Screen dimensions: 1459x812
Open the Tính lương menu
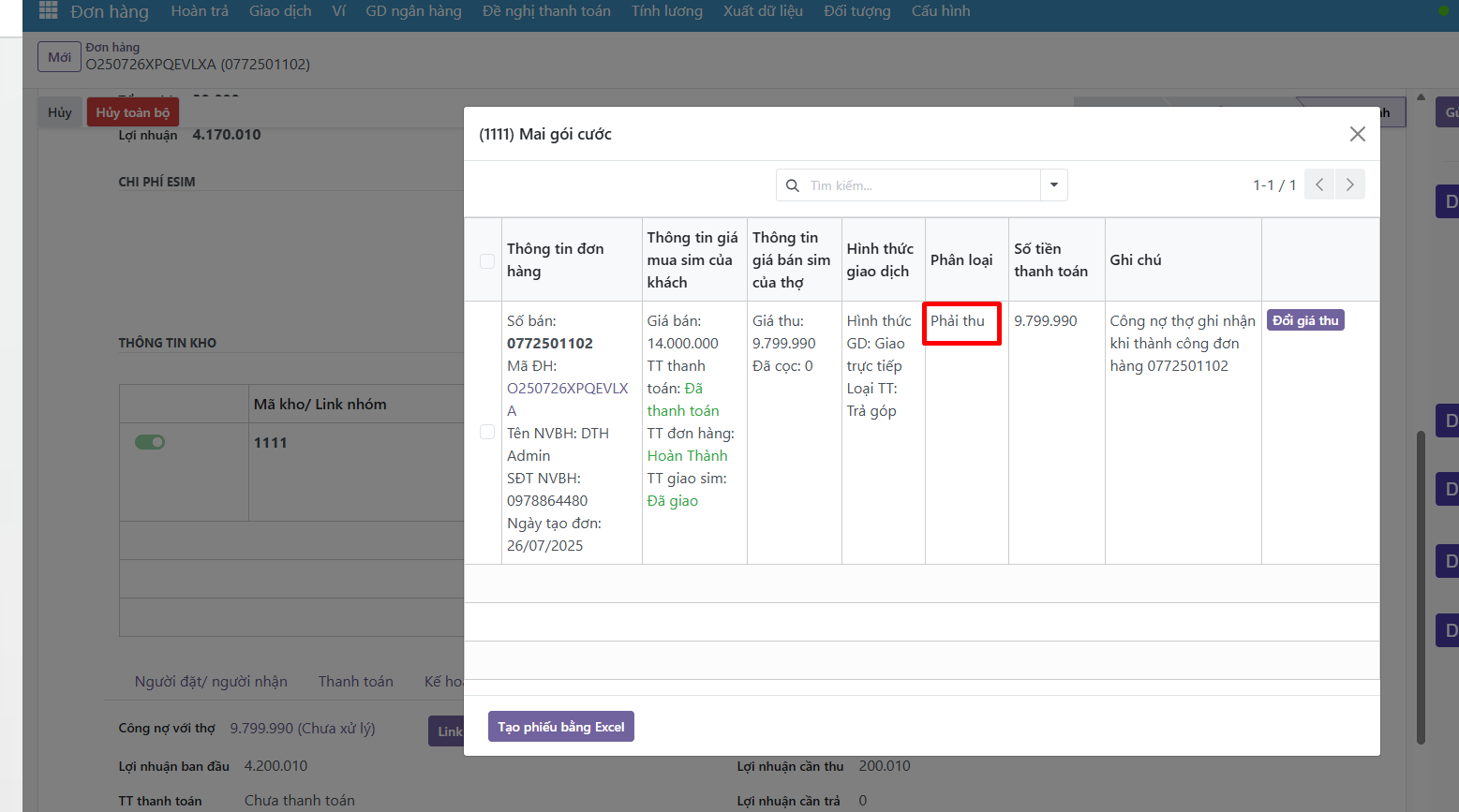(667, 11)
